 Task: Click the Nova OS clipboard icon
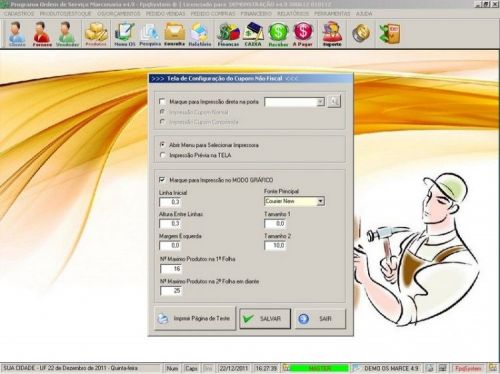[125, 34]
